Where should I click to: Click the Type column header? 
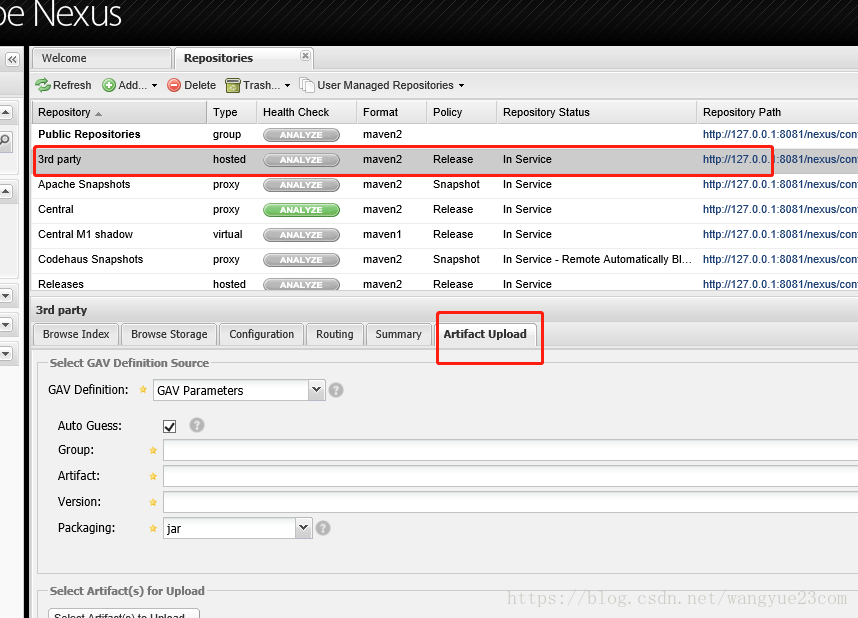click(231, 112)
